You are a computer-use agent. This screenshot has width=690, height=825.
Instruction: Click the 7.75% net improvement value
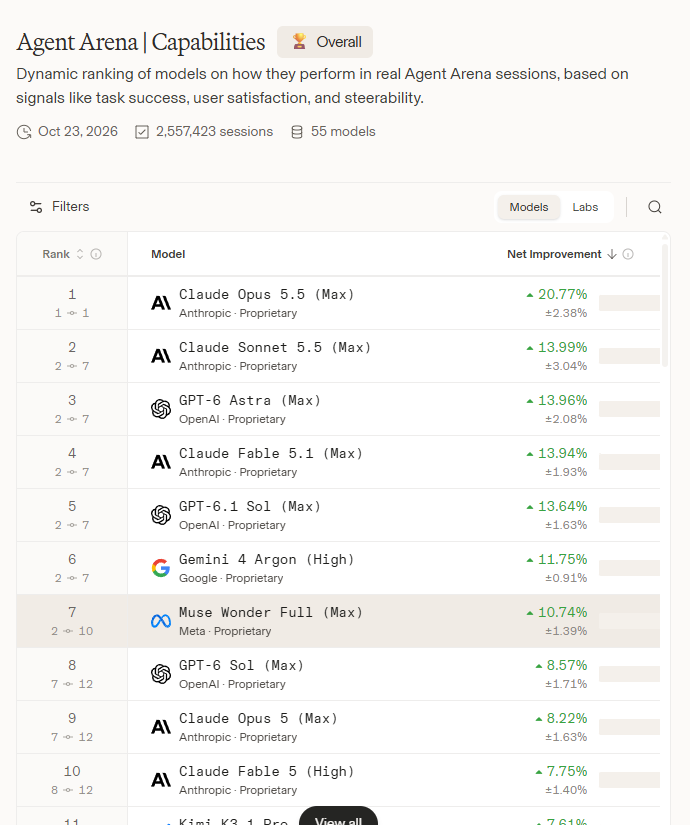(x=566, y=772)
